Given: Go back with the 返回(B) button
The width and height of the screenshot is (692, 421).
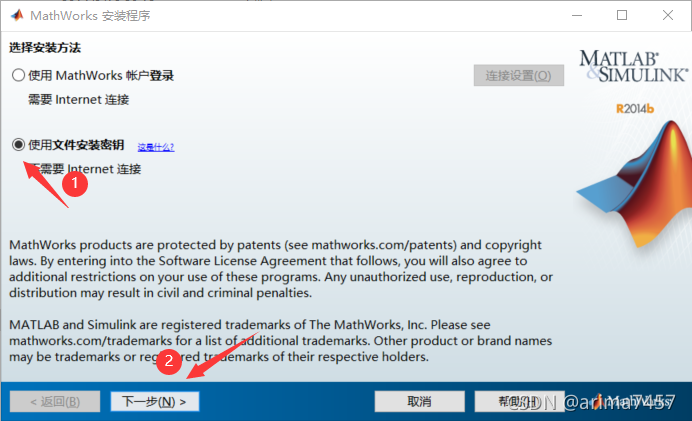Looking at the screenshot, I should pyautogui.click(x=54, y=401).
